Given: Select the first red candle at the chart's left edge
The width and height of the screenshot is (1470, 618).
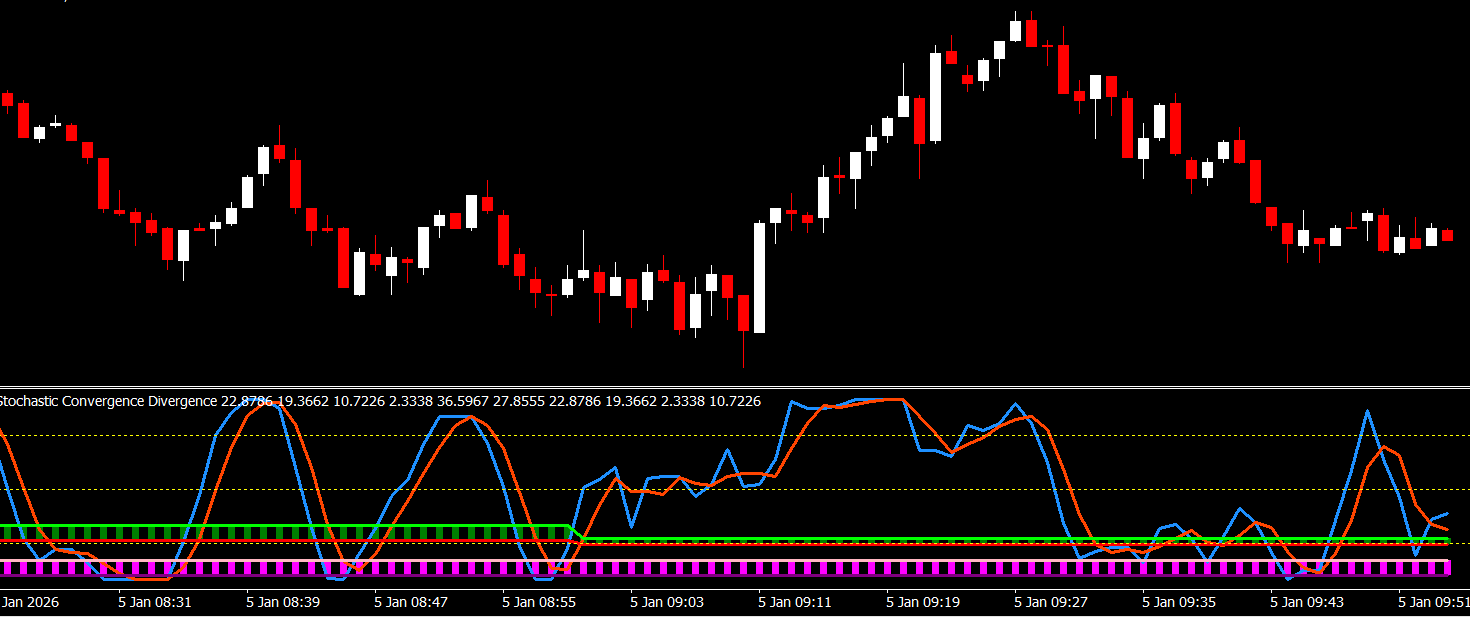Looking at the screenshot, I should tap(8, 99).
